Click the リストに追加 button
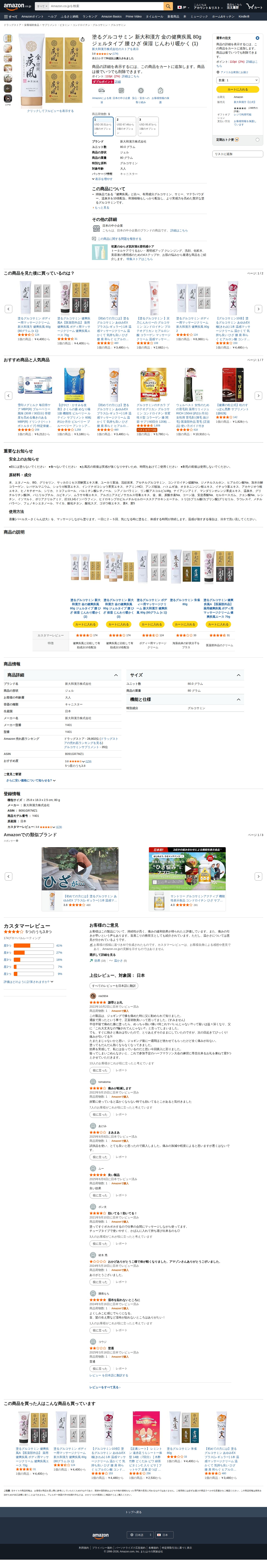The width and height of the screenshot is (267, 1568). pos(238,154)
